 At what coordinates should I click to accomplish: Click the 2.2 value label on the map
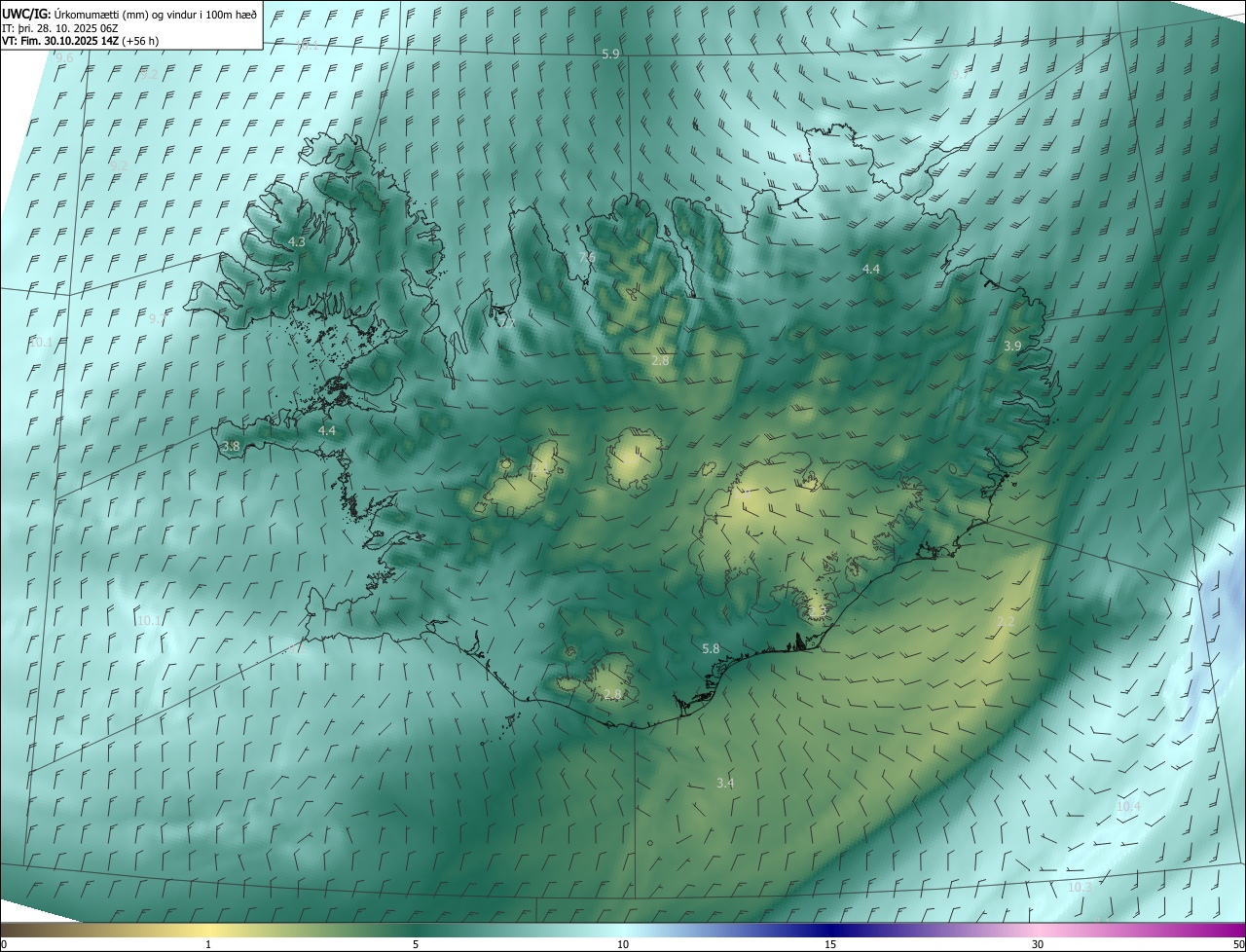[1006, 621]
